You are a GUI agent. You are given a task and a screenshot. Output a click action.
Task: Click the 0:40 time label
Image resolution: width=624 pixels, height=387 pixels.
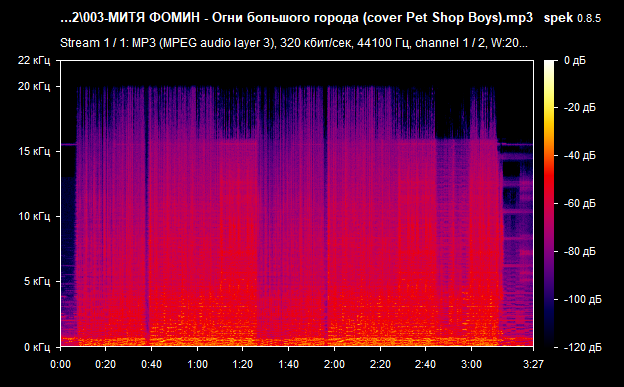click(151, 364)
